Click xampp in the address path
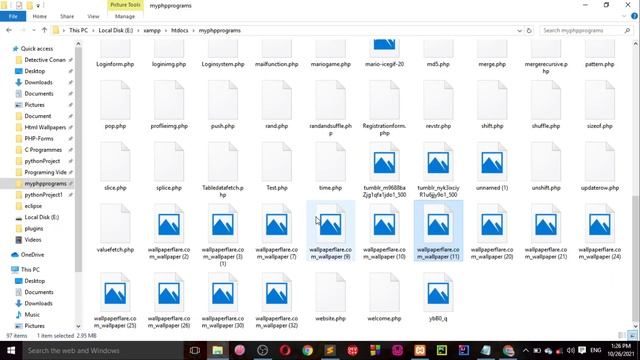640x360 pixels. [x=152, y=31]
